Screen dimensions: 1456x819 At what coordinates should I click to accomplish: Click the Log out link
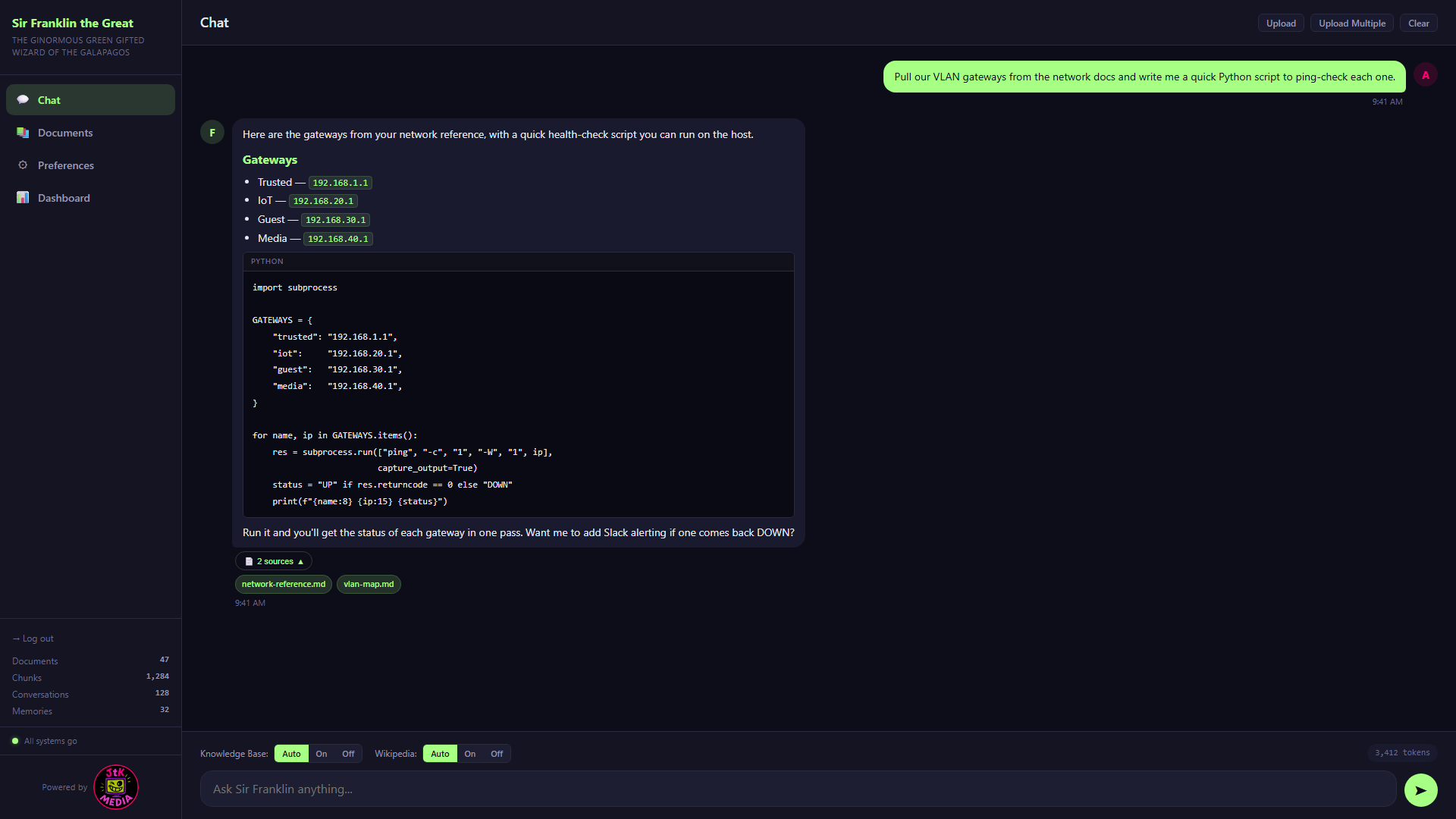point(33,639)
